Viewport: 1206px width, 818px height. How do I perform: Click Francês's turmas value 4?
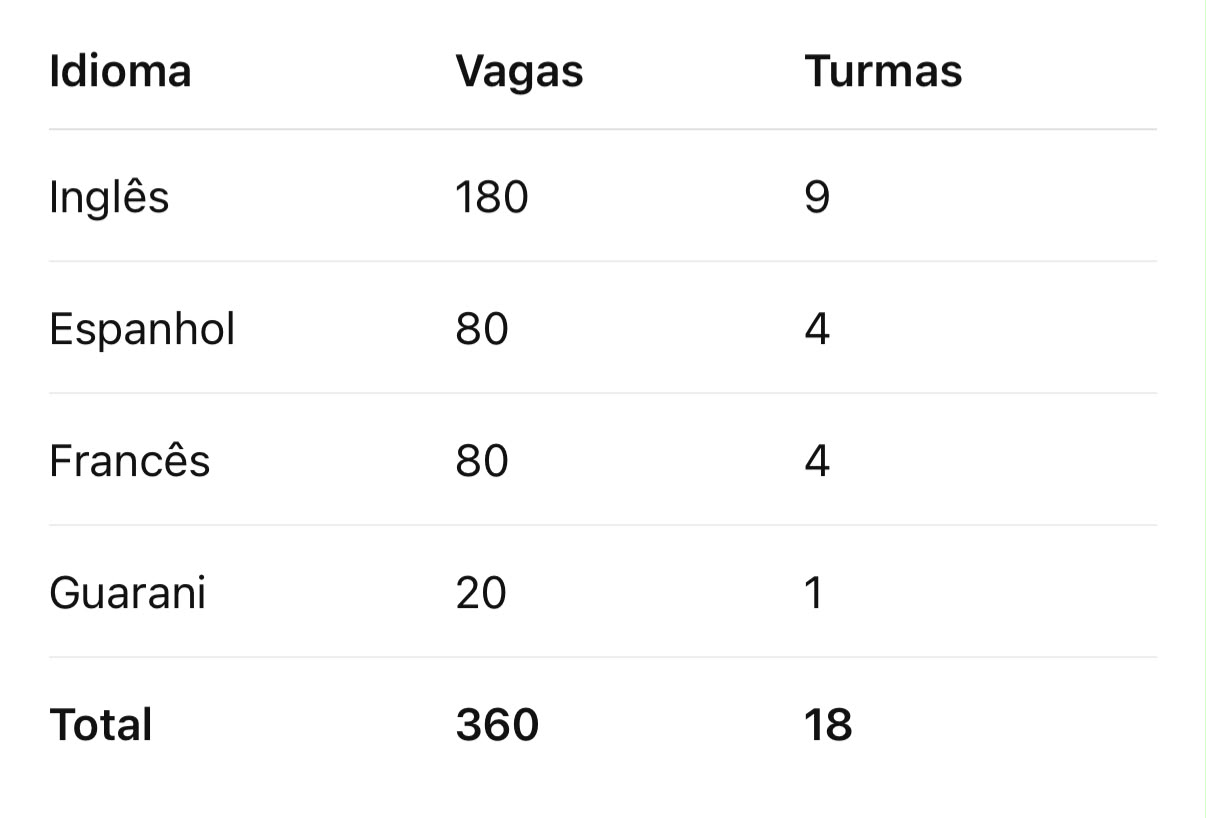click(x=817, y=461)
